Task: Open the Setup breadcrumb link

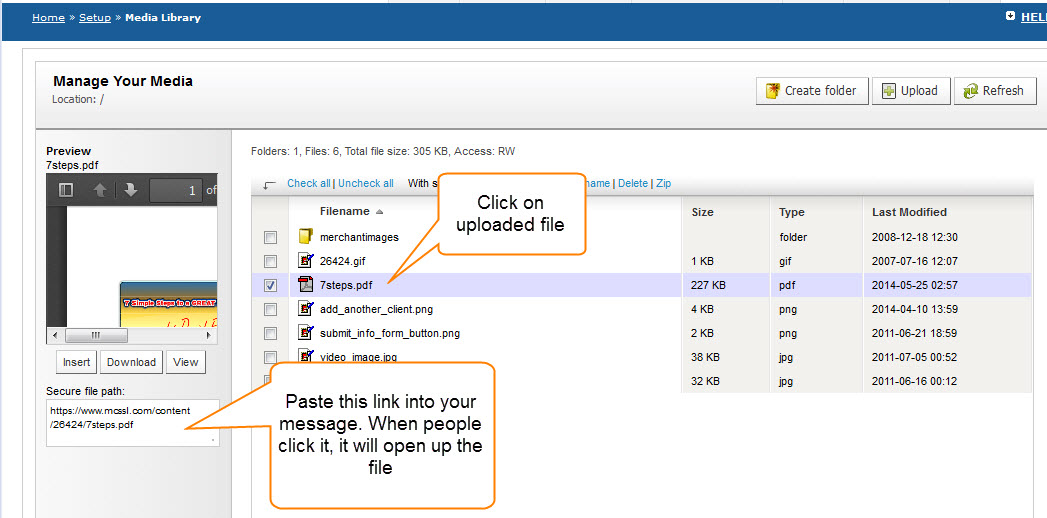Action: click(x=95, y=18)
